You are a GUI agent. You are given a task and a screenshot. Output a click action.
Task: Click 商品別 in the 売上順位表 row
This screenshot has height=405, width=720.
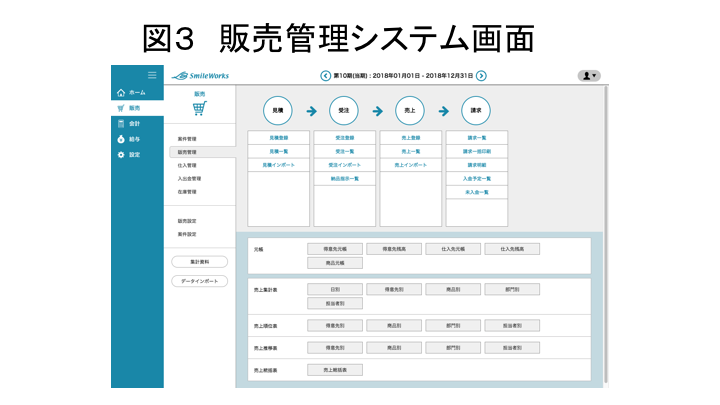(394, 326)
